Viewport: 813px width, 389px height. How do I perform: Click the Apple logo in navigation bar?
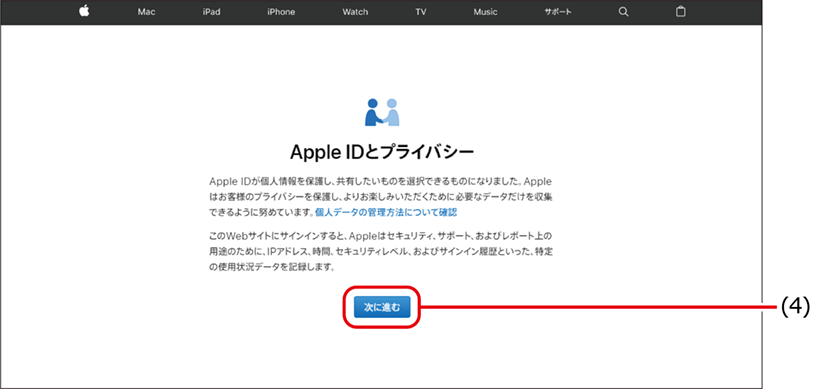84,11
